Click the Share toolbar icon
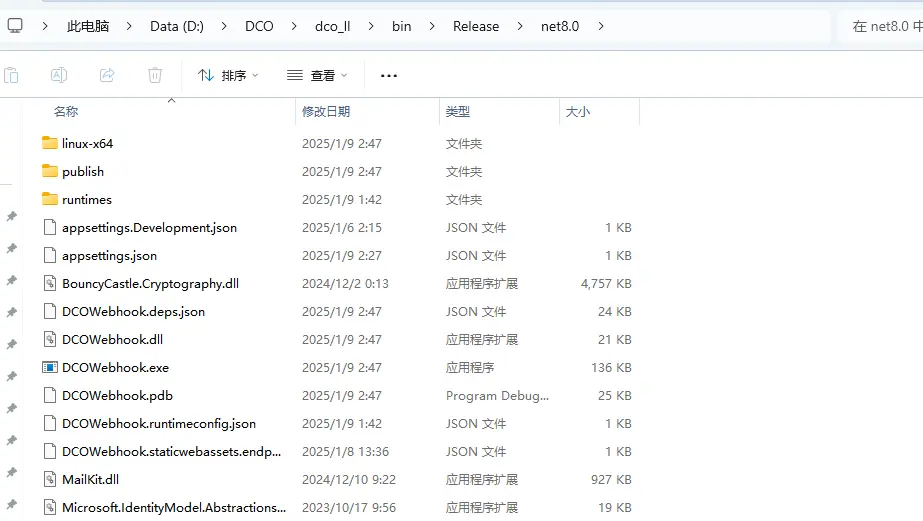 point(107,75)
